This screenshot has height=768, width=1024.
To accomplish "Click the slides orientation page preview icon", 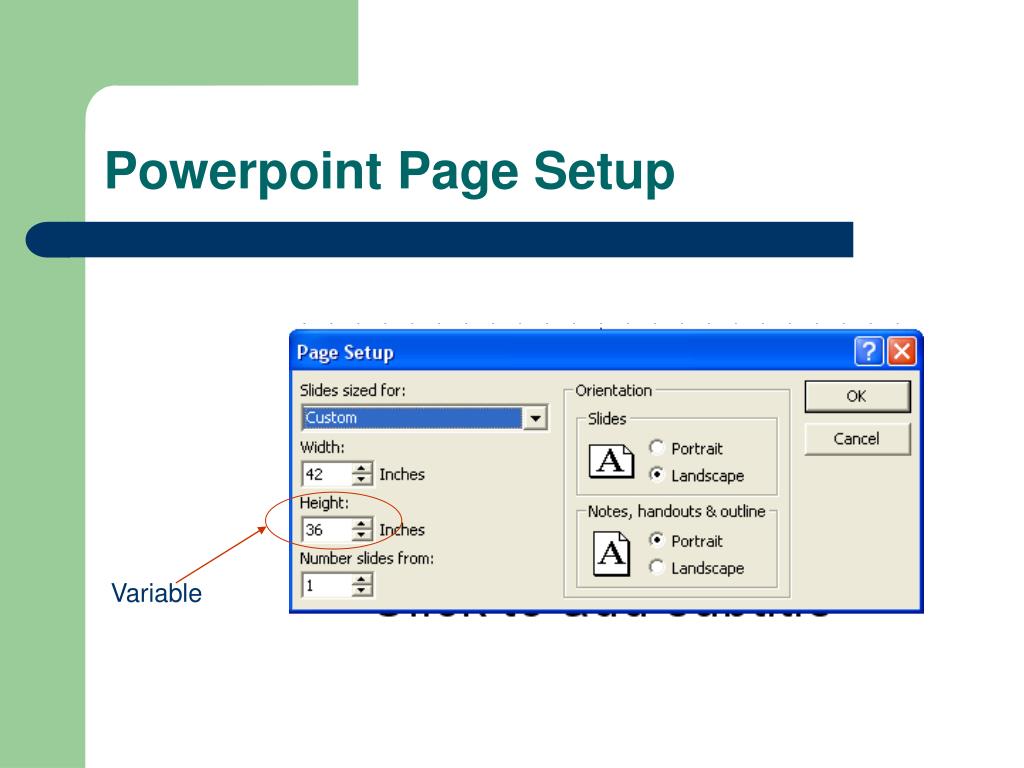I will tap(611, 461).
